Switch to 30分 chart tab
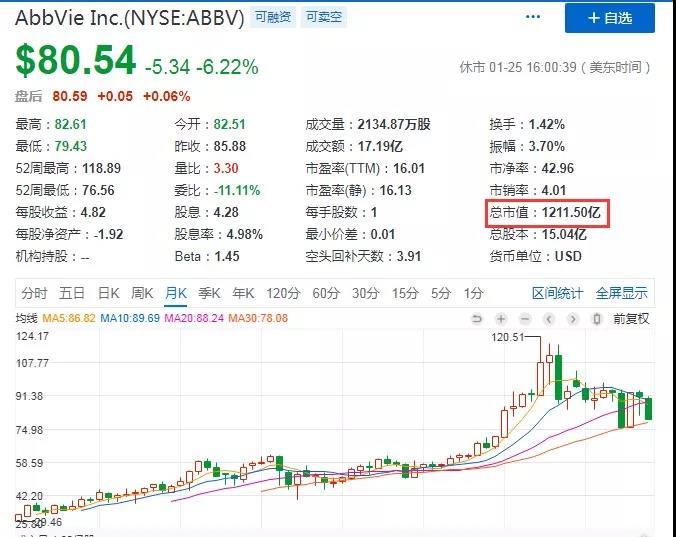676x537 pixels. pyautogui.click(x=366, y=293)
